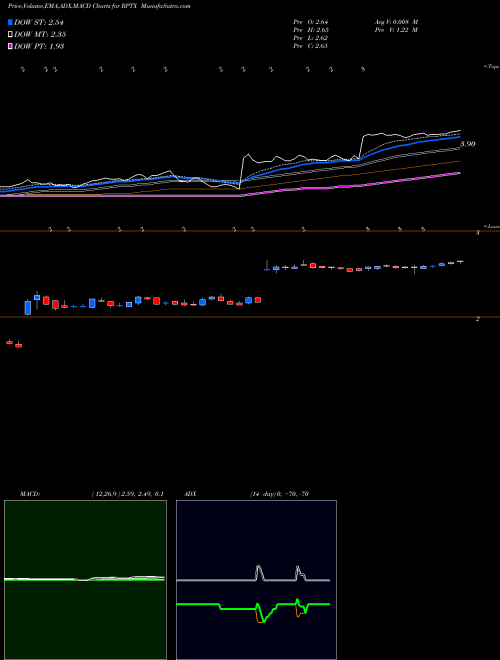Image resolution: width=500 pixels, height=660 pixels.
Task: Click the 3.90 price label on the EMA chart
Action: point(468,144)
